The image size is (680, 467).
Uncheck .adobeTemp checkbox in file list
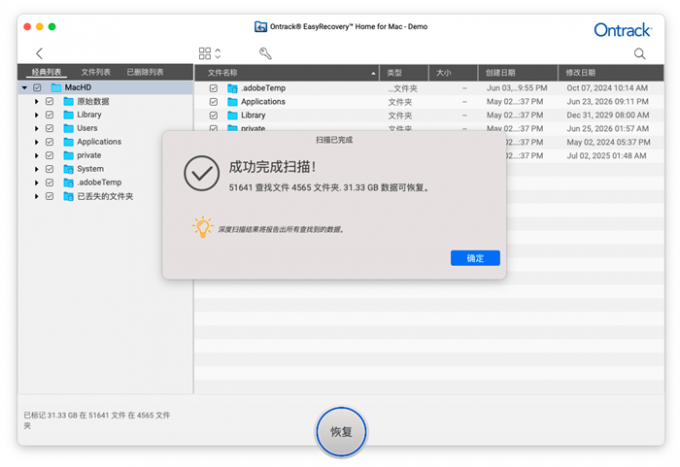point(213,88)
